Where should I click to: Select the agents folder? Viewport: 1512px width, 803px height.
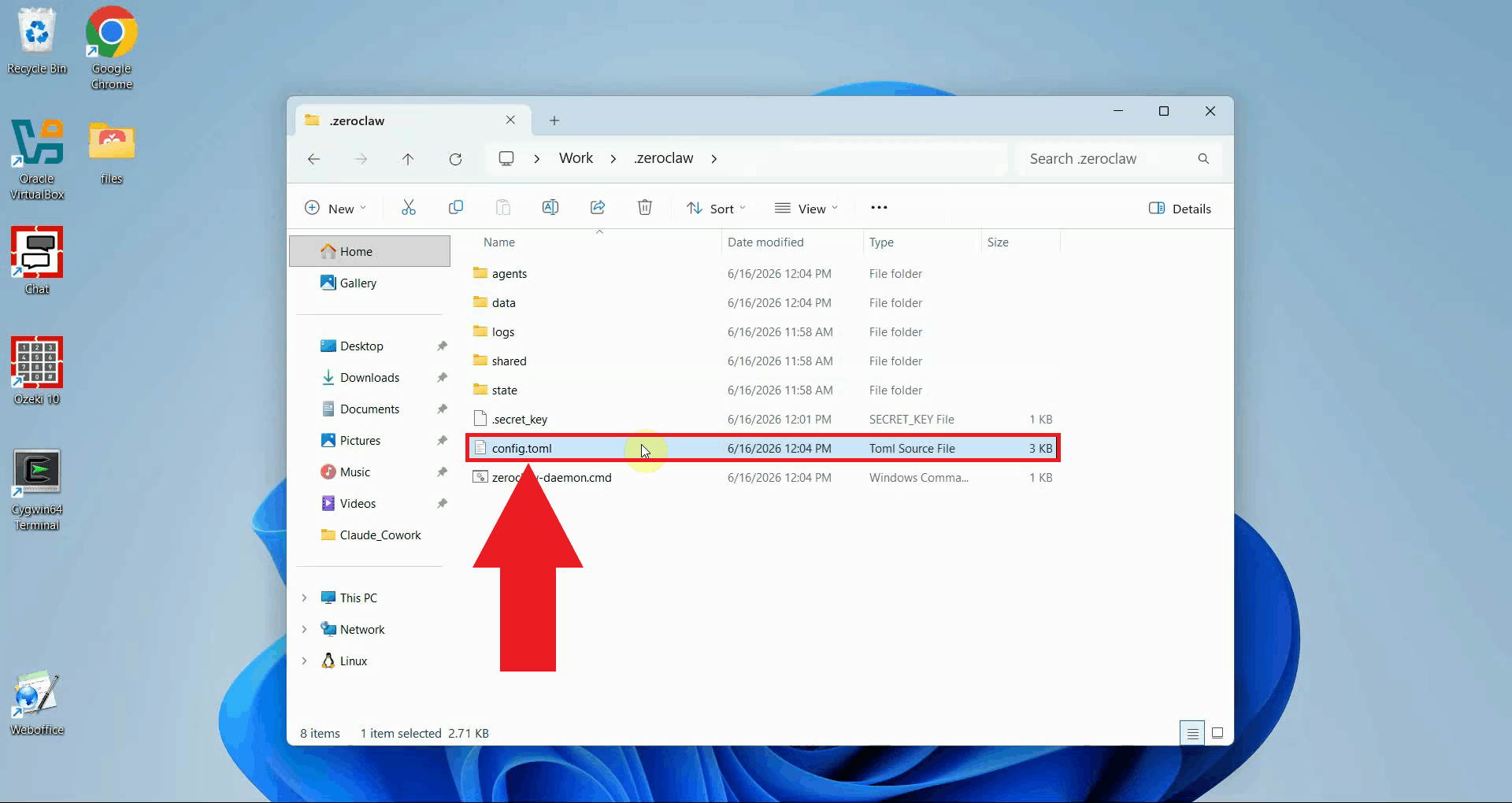[763, 274]
